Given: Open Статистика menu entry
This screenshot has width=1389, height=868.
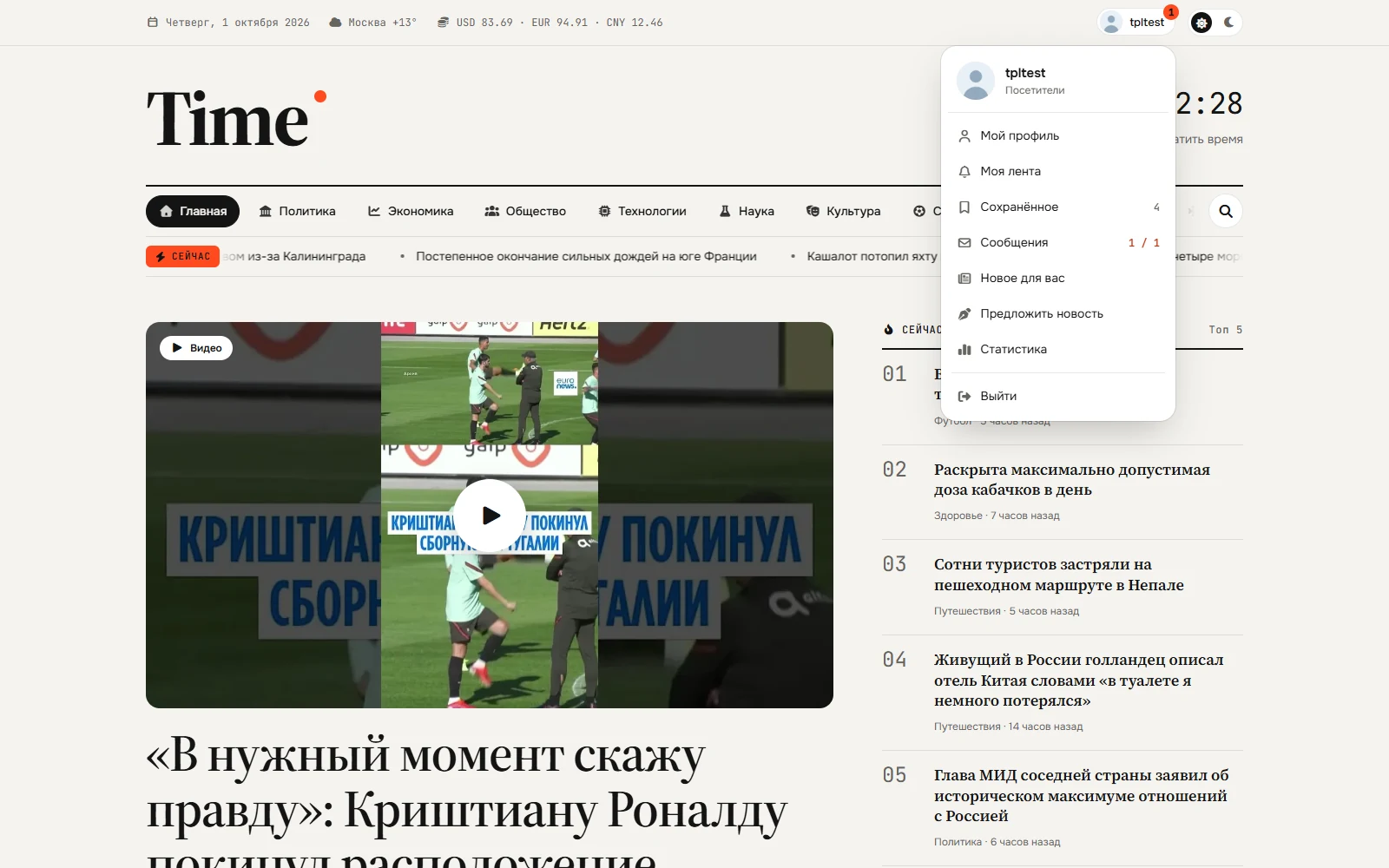Looking at the screenshot, I should click(1058, 349).
